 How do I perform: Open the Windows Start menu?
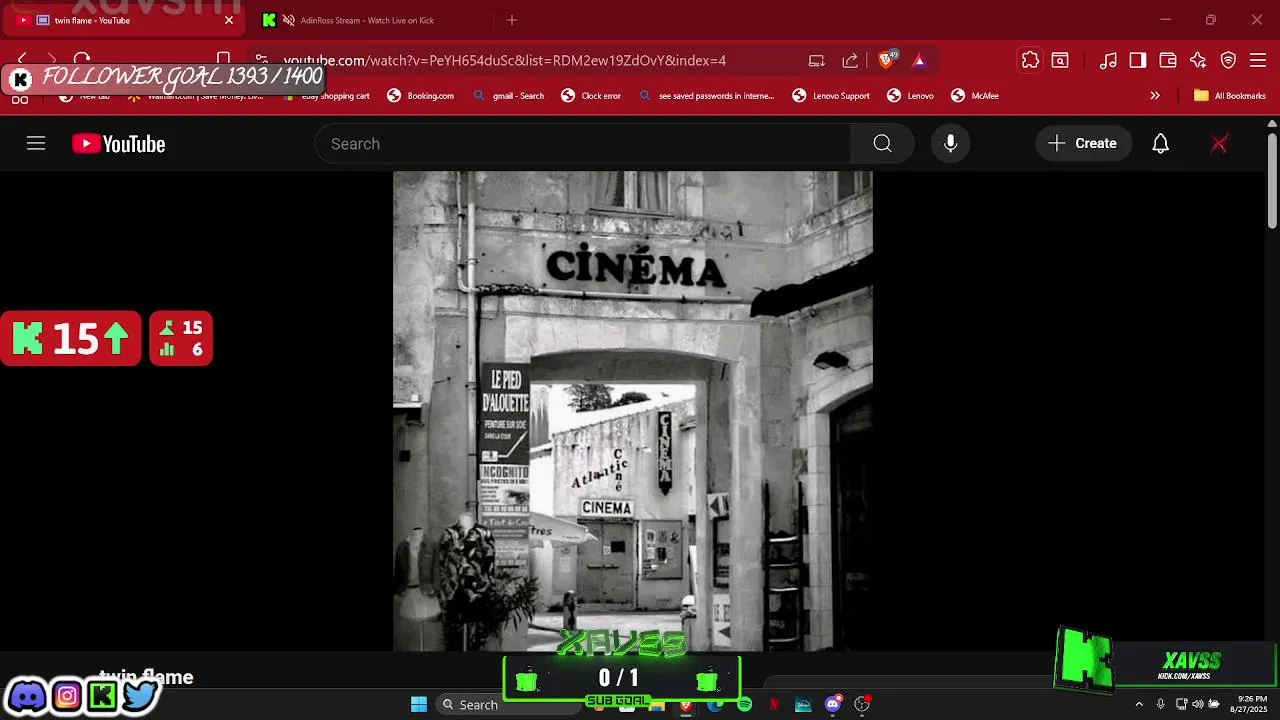tap(419, 704)
